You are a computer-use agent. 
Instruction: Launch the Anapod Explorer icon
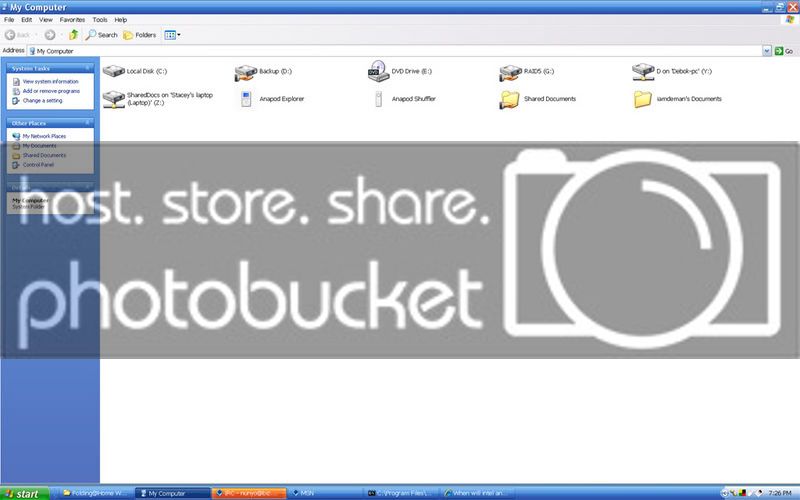point(246,99)
